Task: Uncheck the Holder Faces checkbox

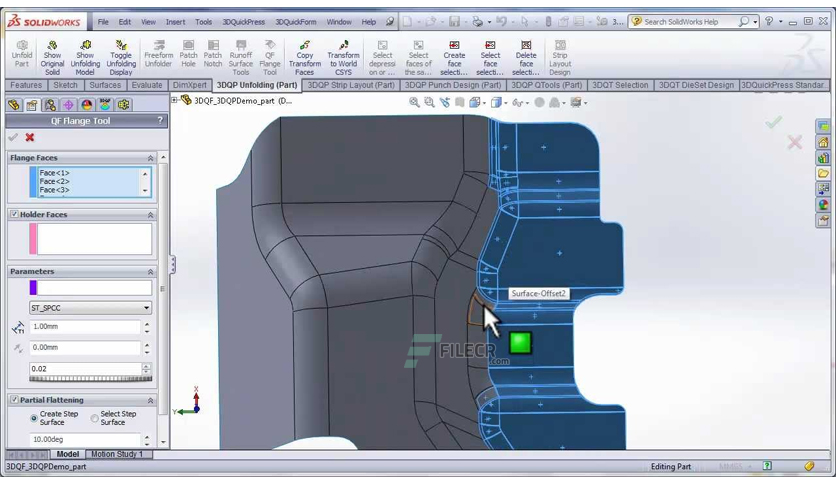Action: (14, 214)
